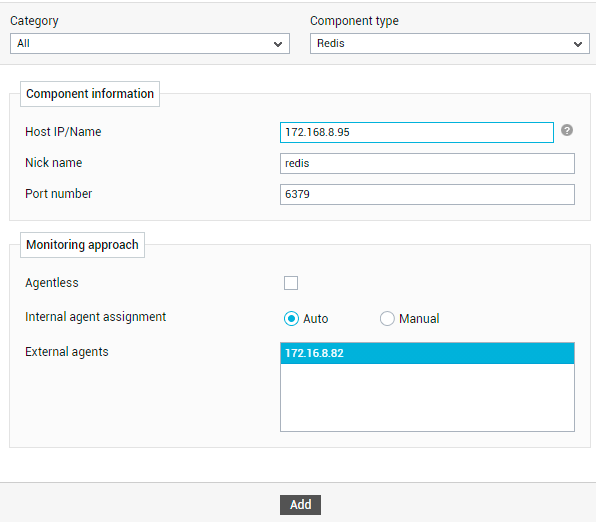Enable the Agentless checkbox
596x522 pixels.
[x=291, y=283]
